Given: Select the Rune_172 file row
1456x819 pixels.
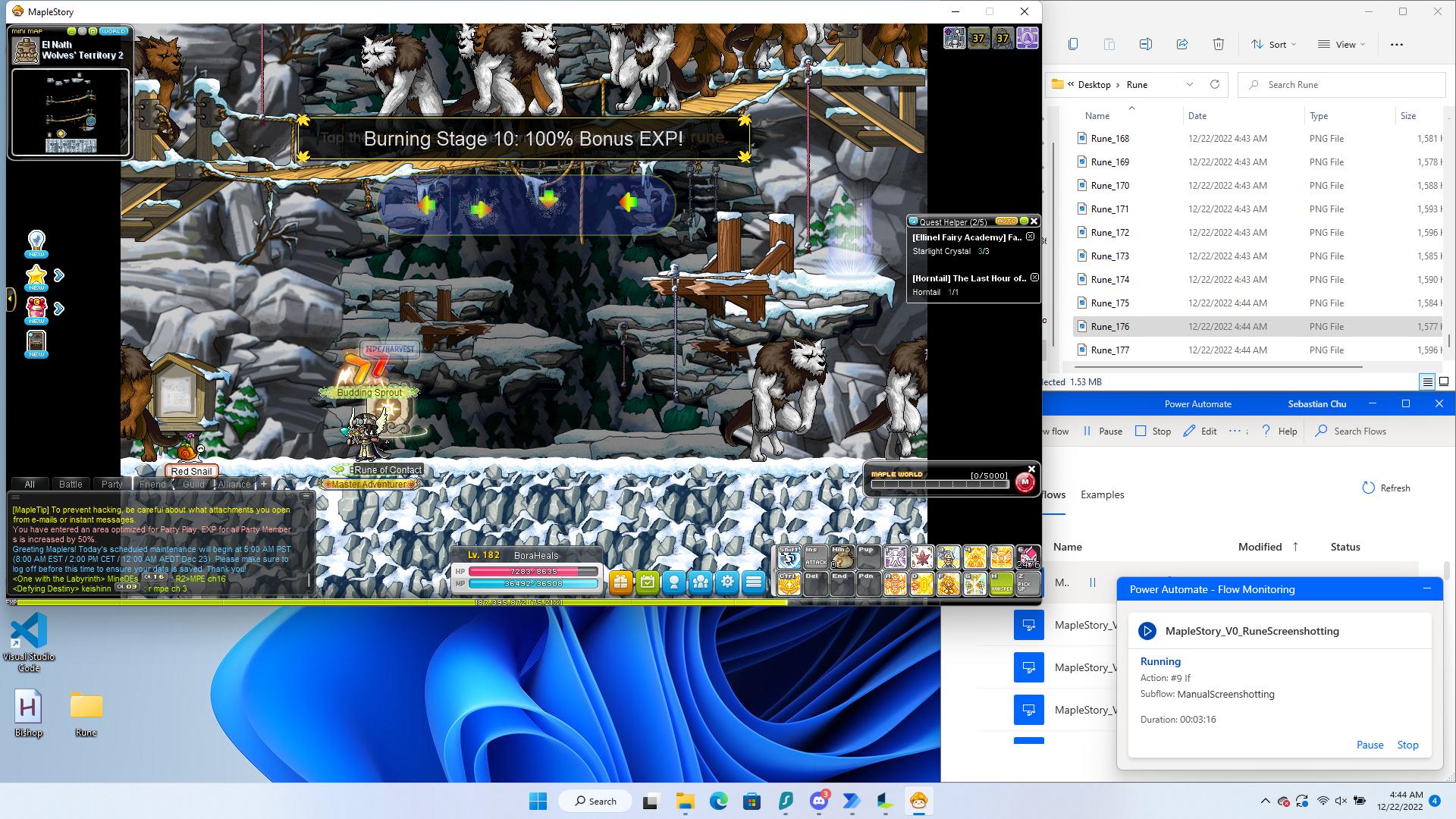Looking at the screenshot, I should coord(1259,232).
